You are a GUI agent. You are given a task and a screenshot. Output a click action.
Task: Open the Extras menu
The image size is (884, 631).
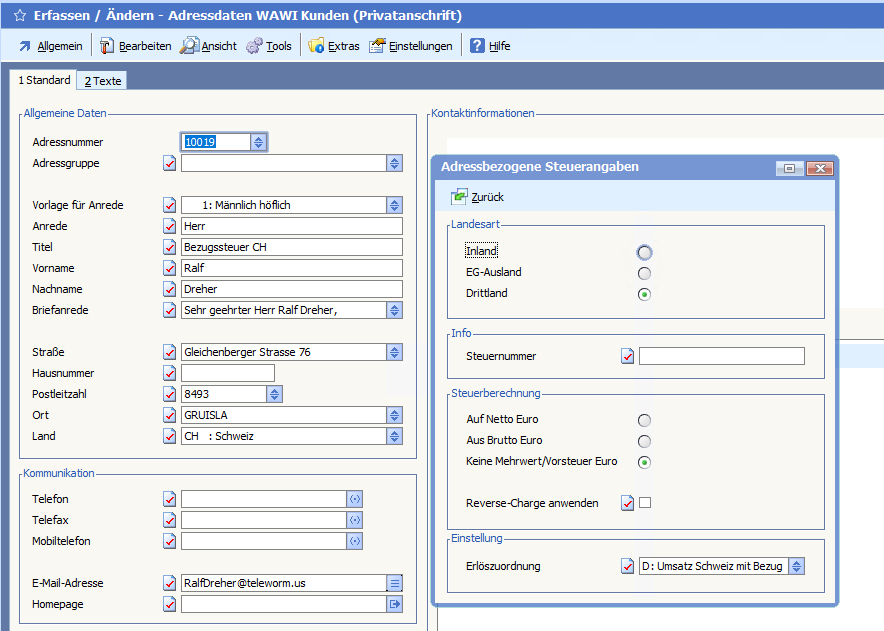coord(334,46)
